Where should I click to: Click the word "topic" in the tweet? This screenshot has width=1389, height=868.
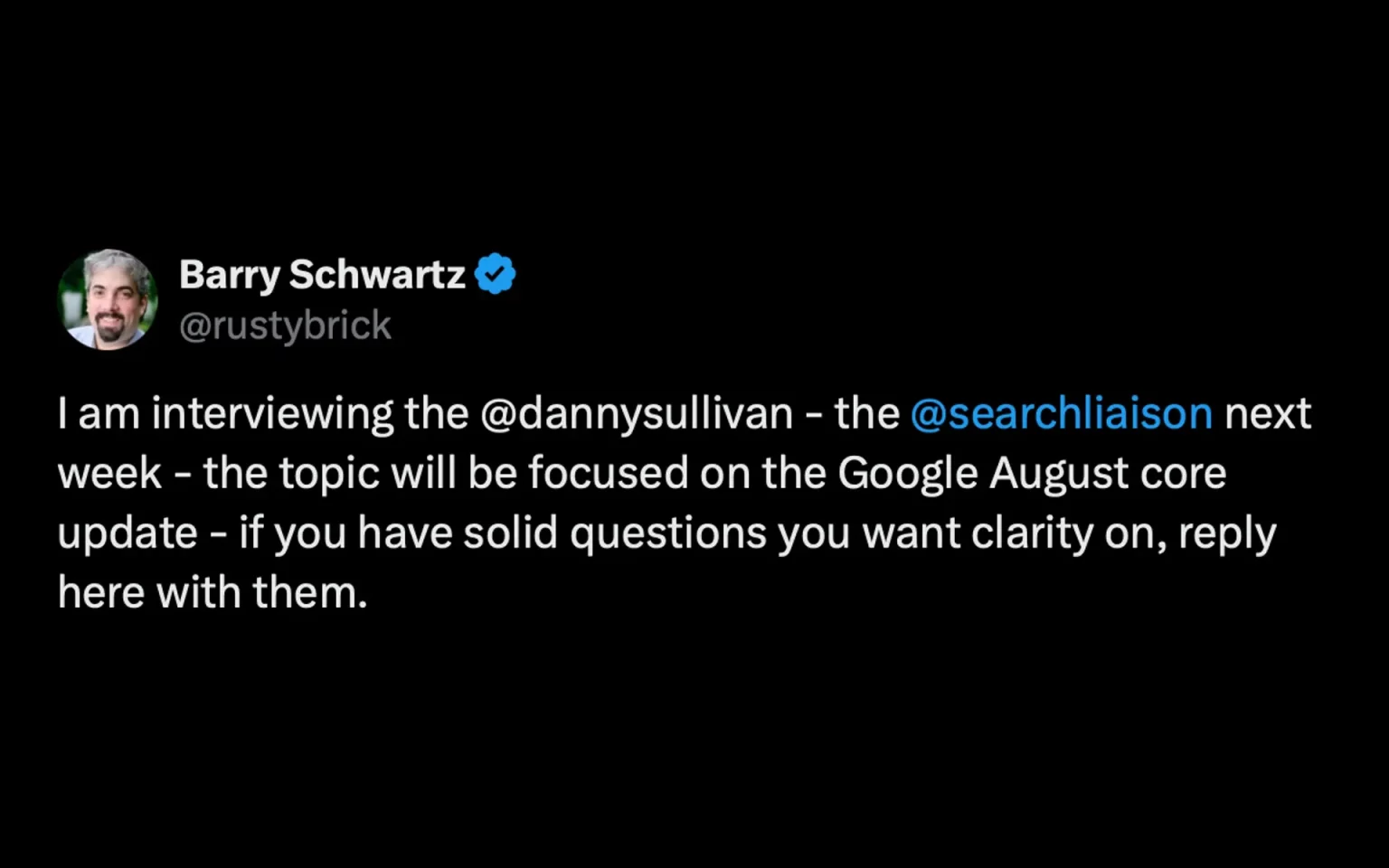point(329,473)
